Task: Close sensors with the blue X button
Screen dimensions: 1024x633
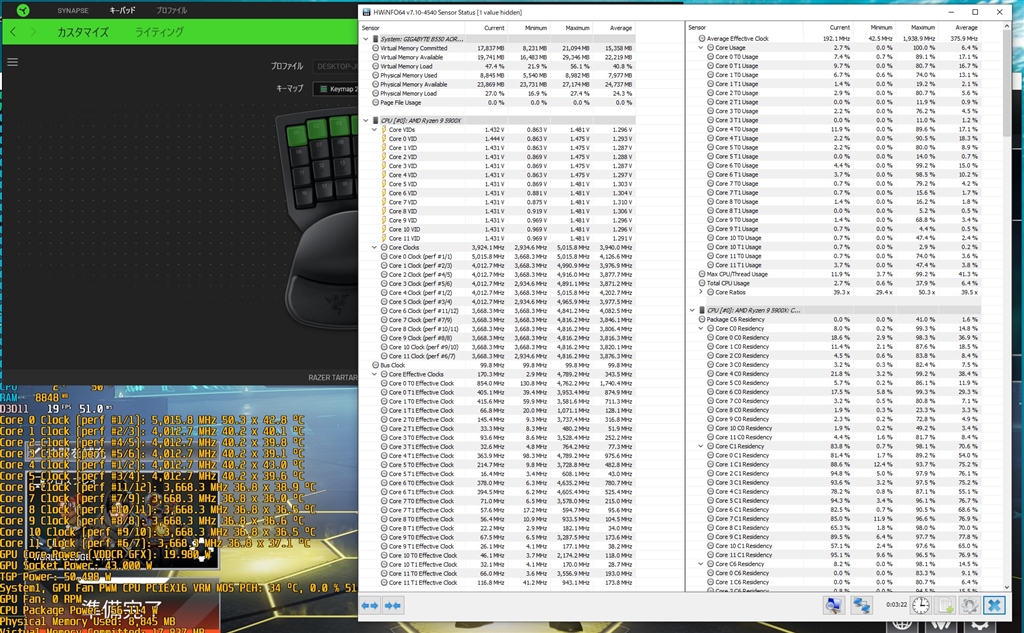Action: (x=993, y=605)
